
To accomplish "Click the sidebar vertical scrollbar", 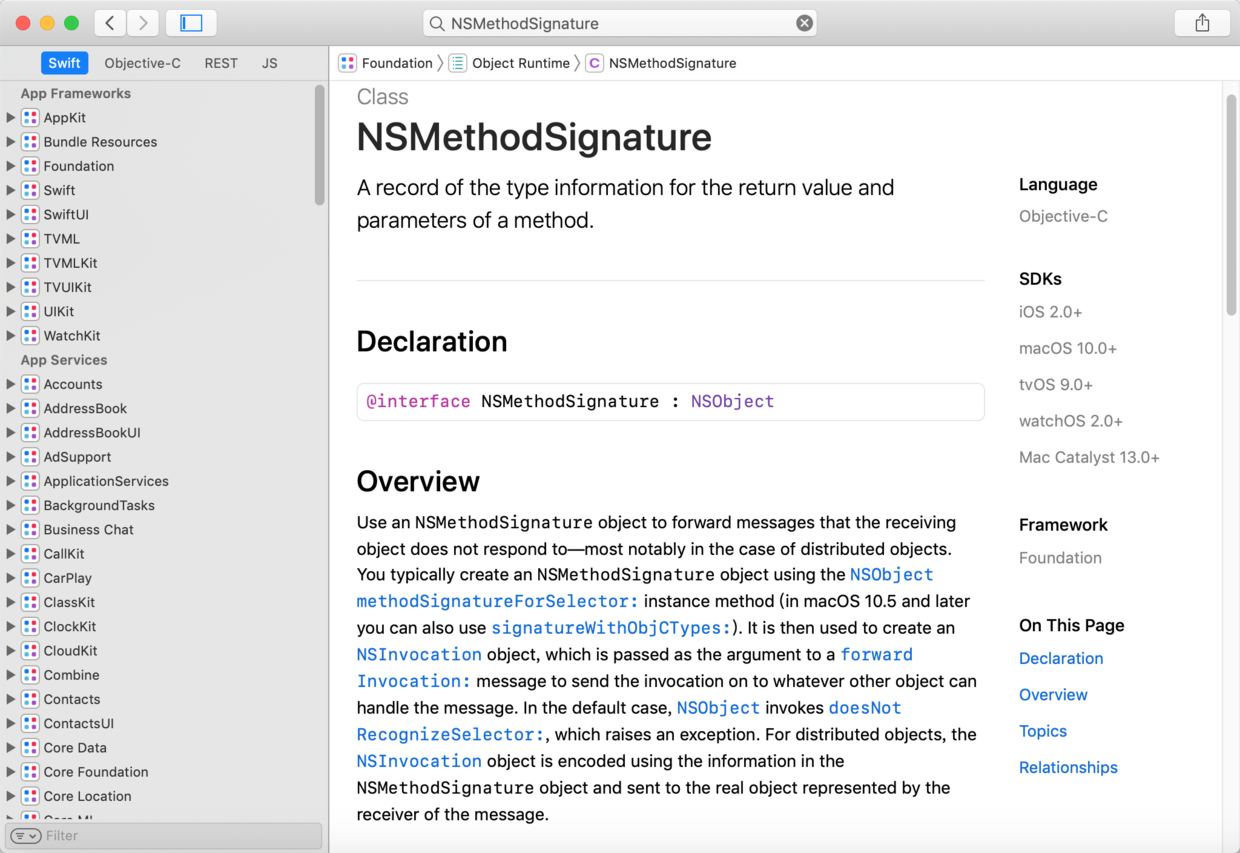I will (x=320, y=144).
